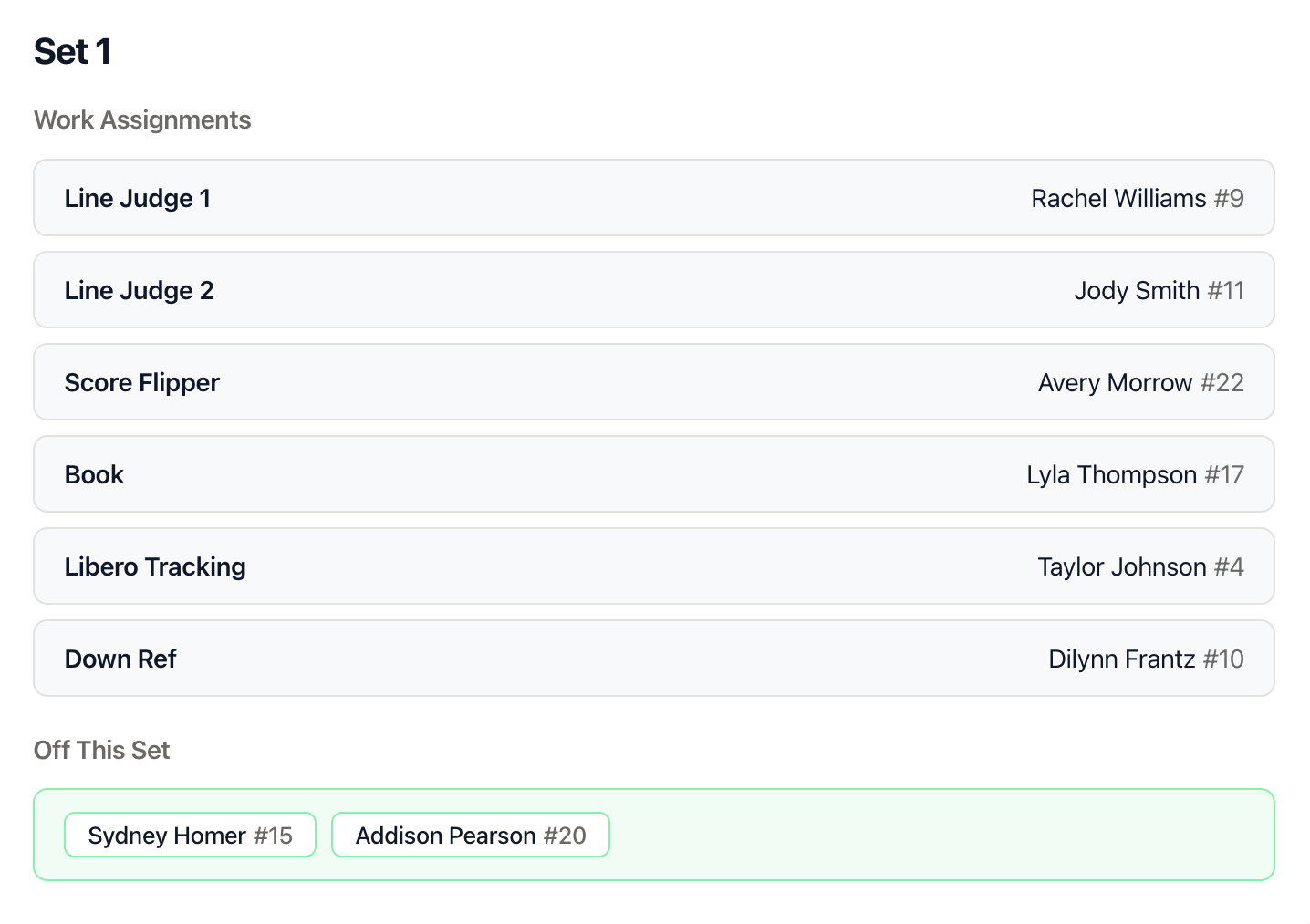The image size is (1310, 924).
Task: Click the Set 1 heading
Action: coord(72,52)
